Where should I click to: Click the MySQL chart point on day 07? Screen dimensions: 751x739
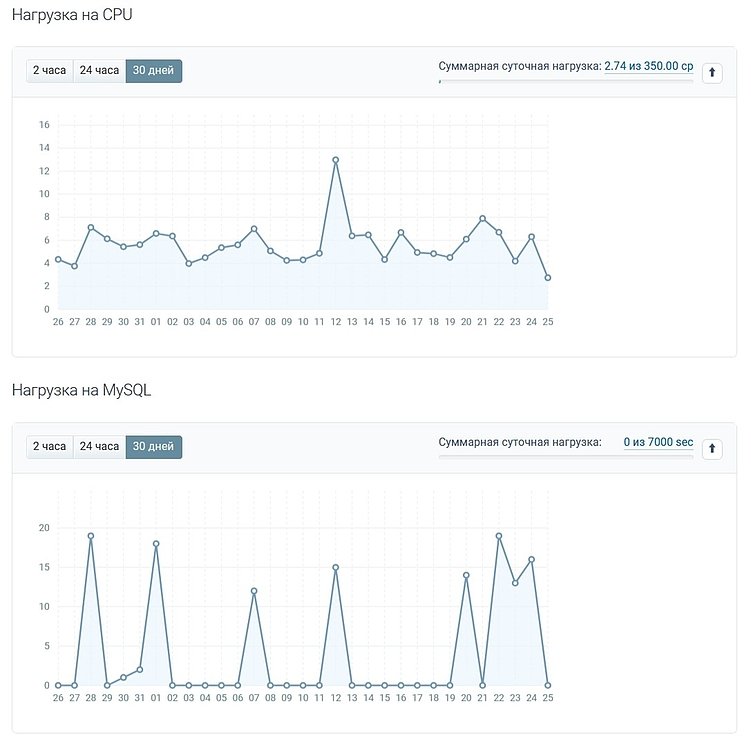[x=254, y=591]
